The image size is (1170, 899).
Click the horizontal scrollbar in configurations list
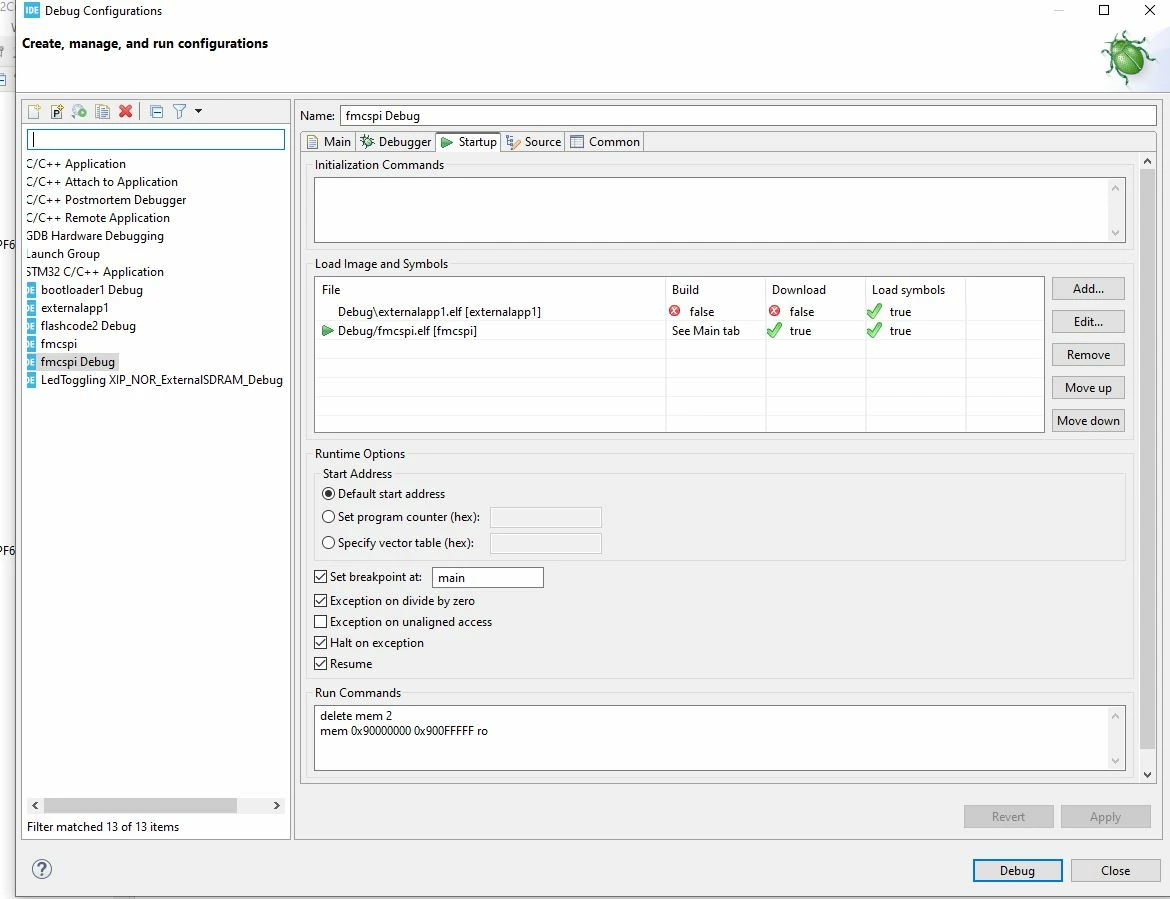click(140, 806)
